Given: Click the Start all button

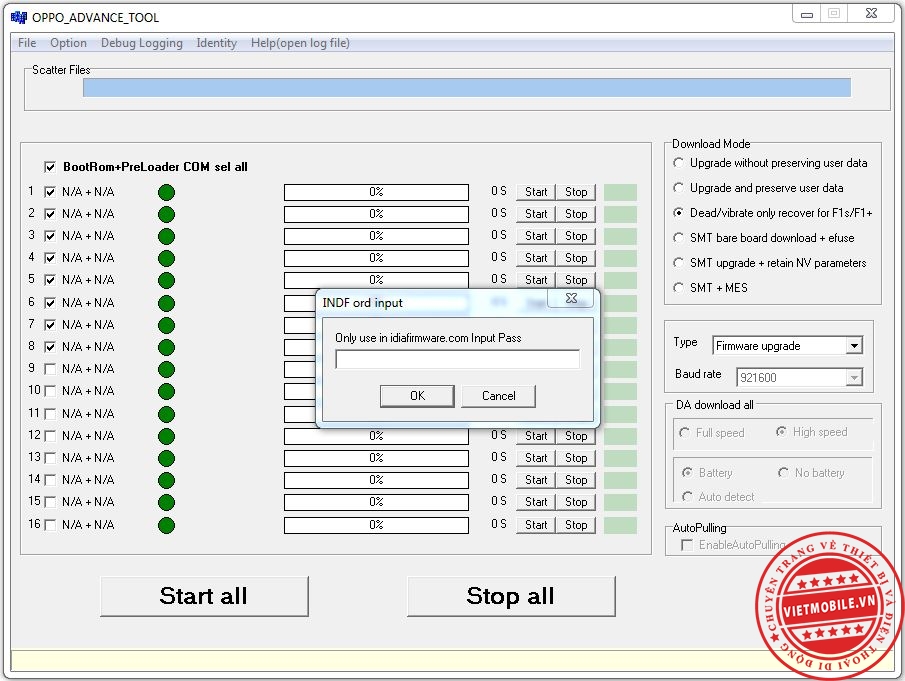Looking at the screenshot, I should click(204, 596).
